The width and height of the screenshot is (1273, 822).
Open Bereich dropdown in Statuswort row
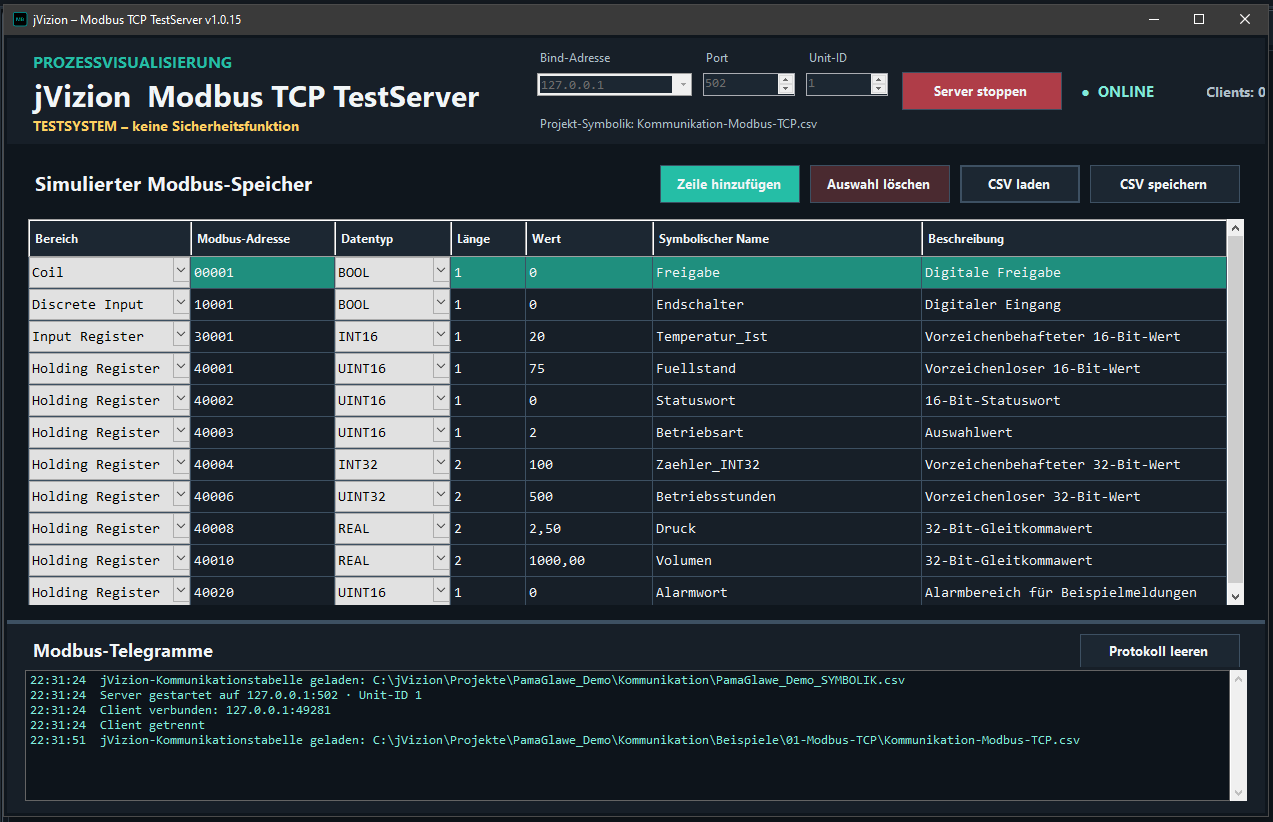[x=180, y=399]
